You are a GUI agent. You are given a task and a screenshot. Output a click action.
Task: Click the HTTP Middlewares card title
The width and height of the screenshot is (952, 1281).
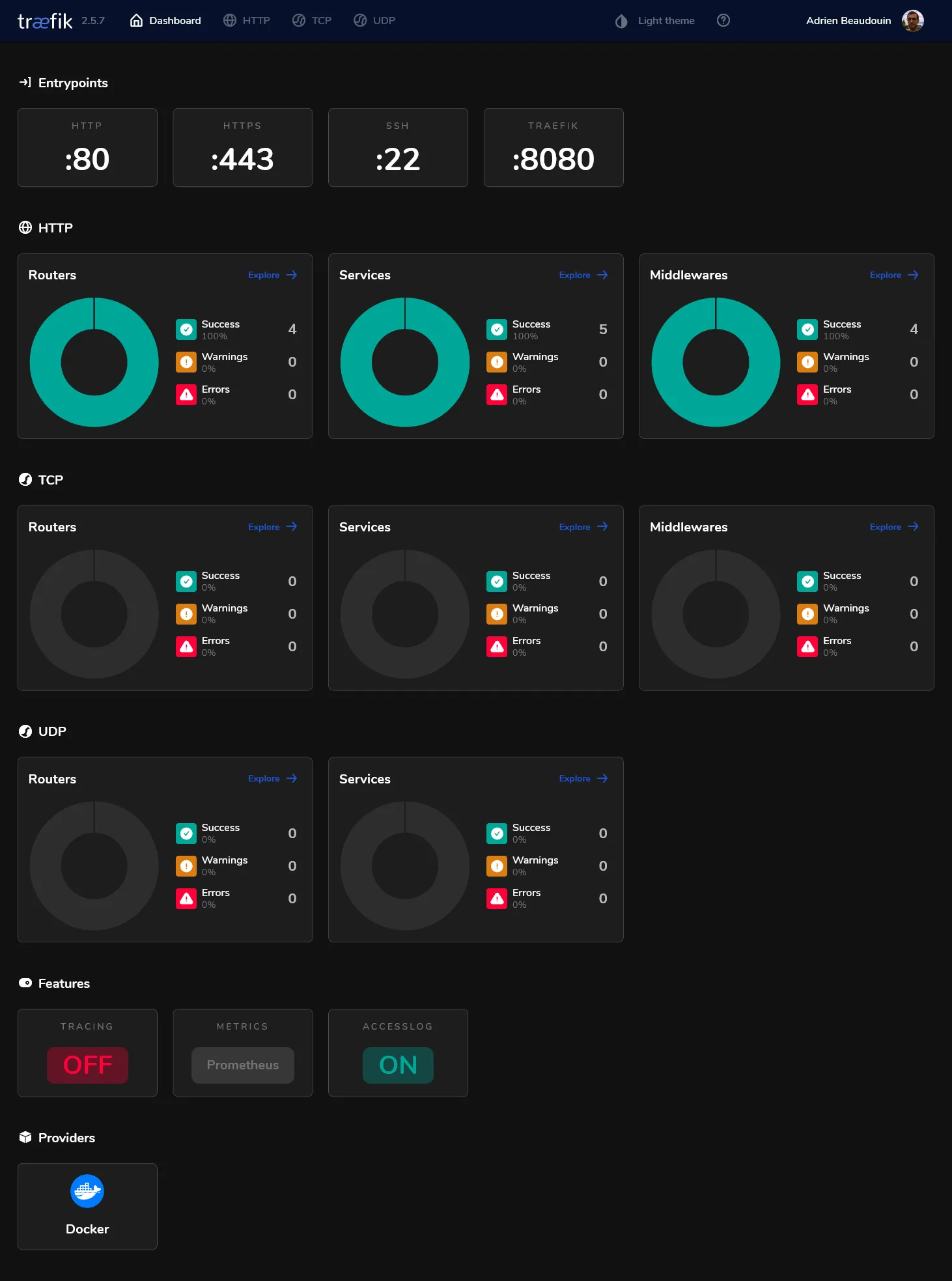(x=688, y=275)
